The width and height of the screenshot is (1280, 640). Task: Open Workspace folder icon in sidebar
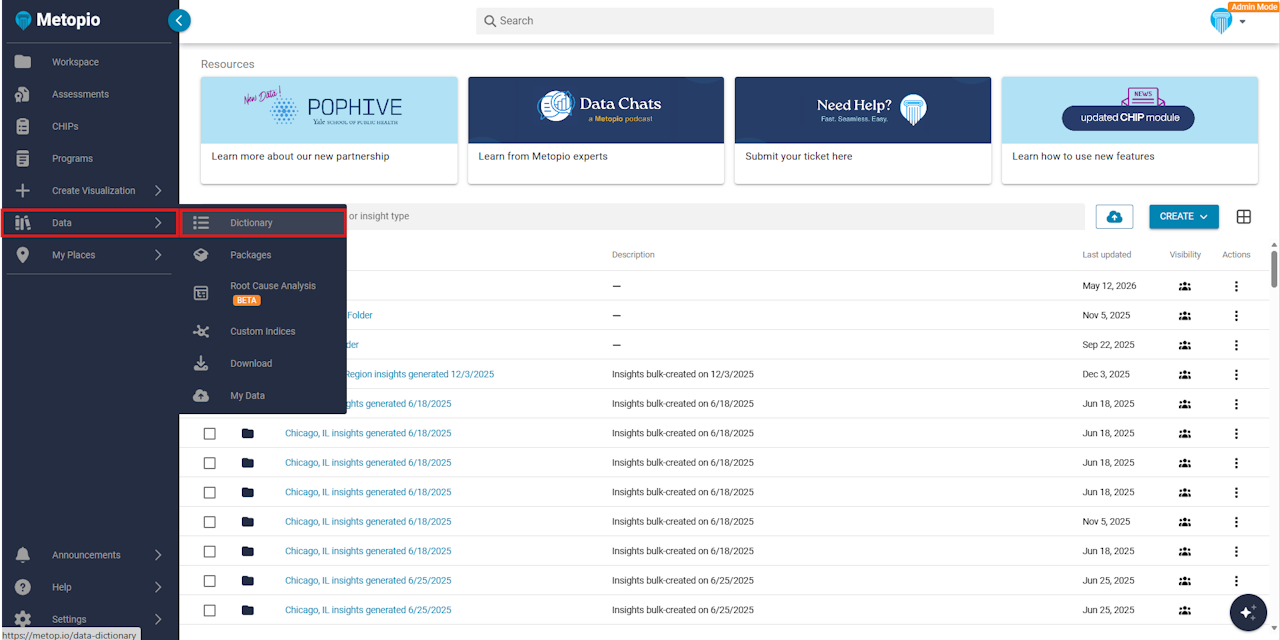coord(23,62)
